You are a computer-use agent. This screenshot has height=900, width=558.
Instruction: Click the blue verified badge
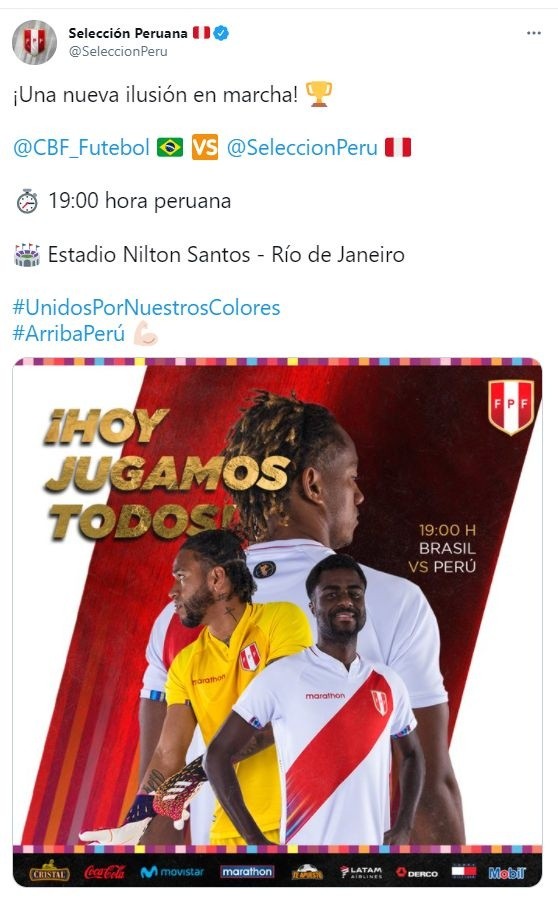pos(221,33)
